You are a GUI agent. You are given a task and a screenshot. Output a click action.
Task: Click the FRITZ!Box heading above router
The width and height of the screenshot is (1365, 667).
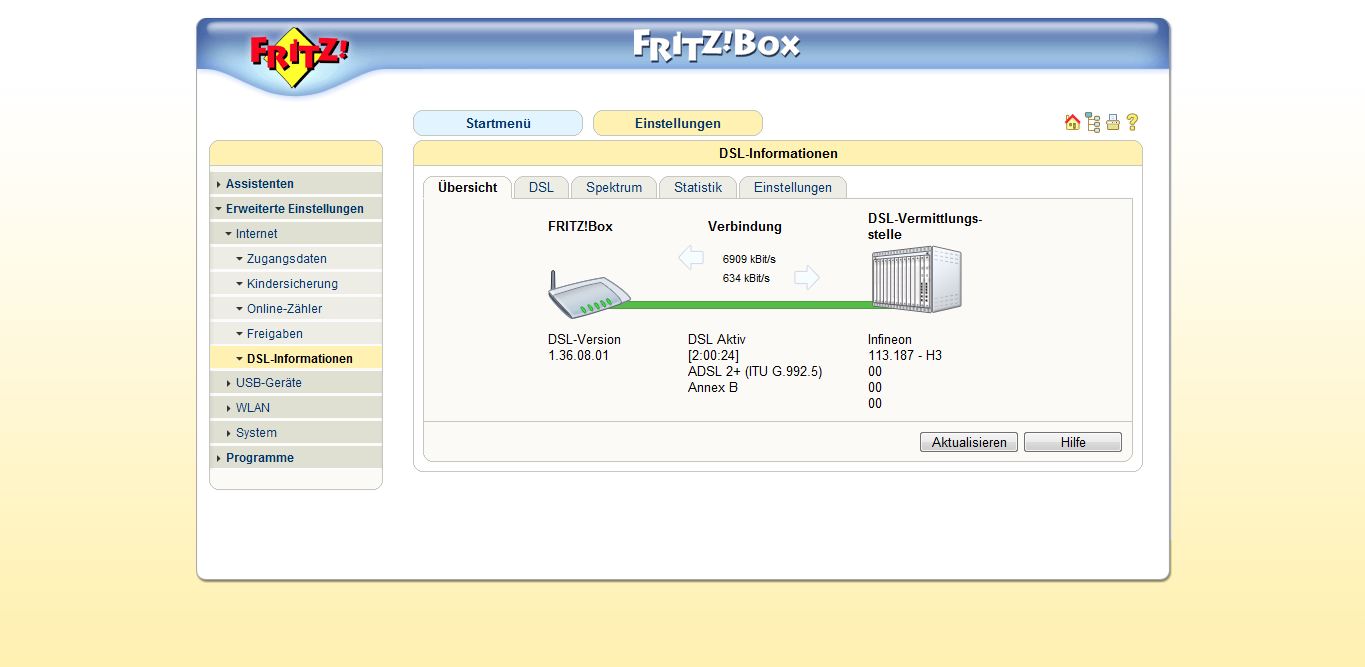tap(580, 226)
